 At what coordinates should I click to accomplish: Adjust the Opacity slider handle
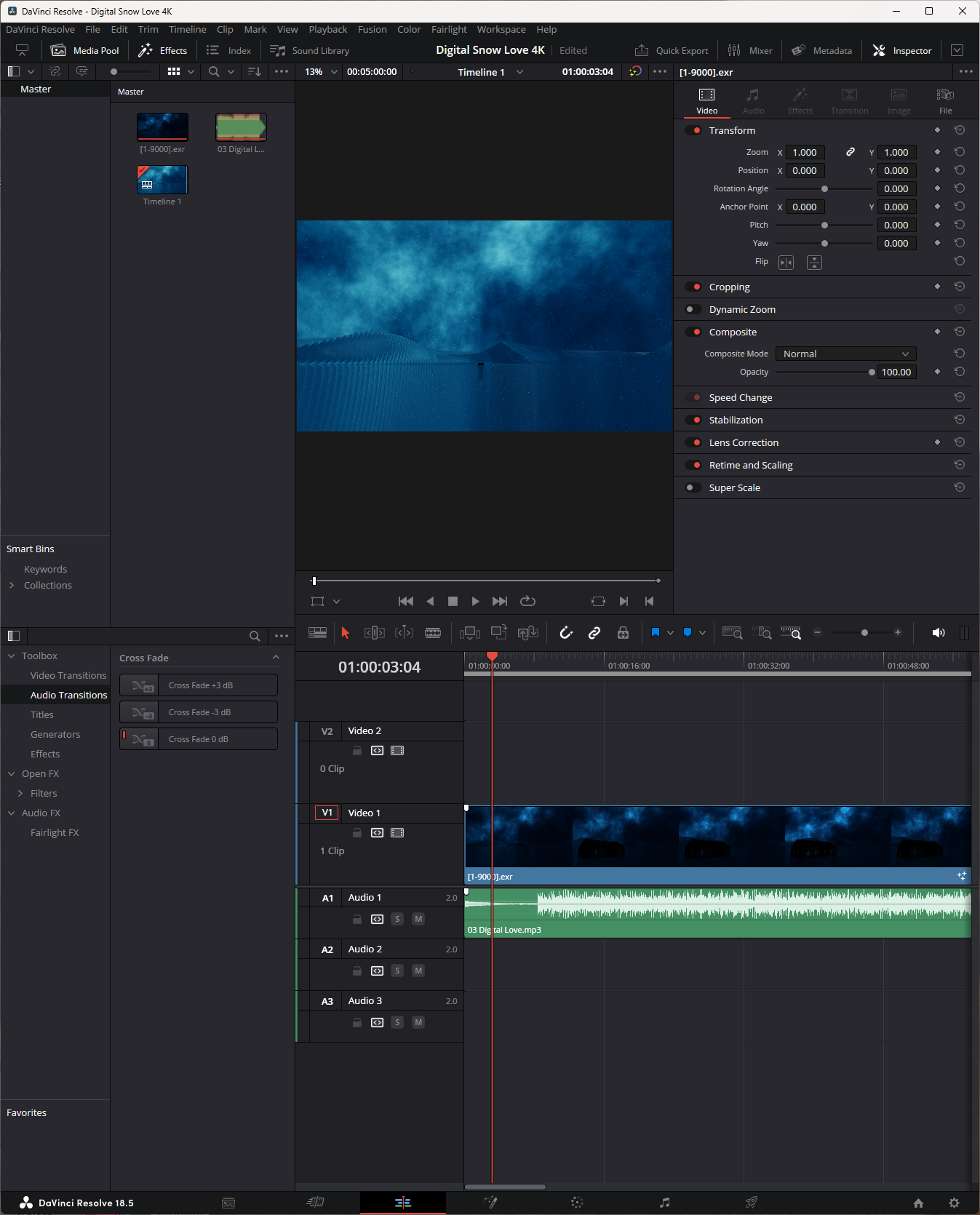pyautogui.click(x=872, y=372)
